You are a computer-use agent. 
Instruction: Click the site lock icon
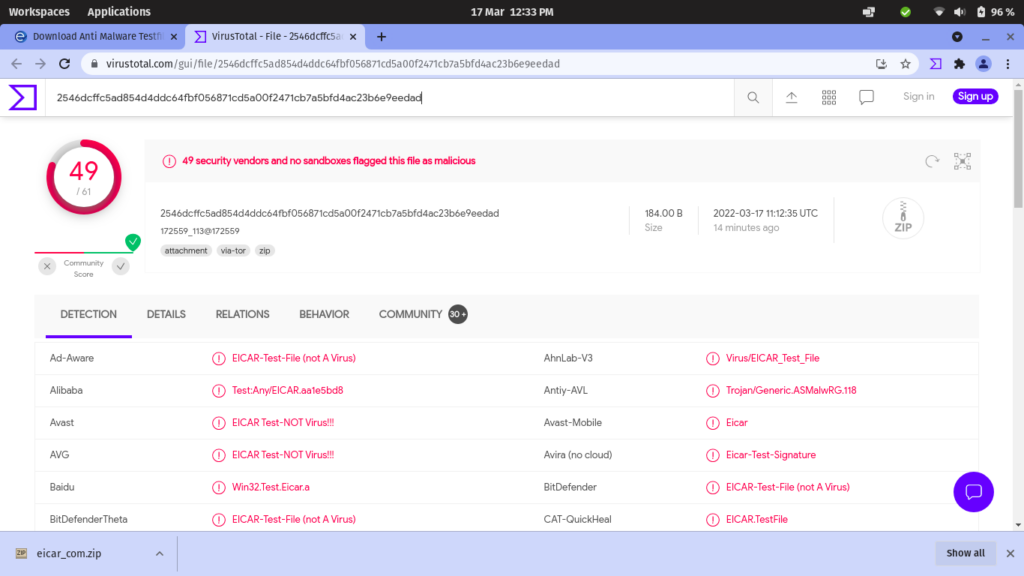pos(94,64)
